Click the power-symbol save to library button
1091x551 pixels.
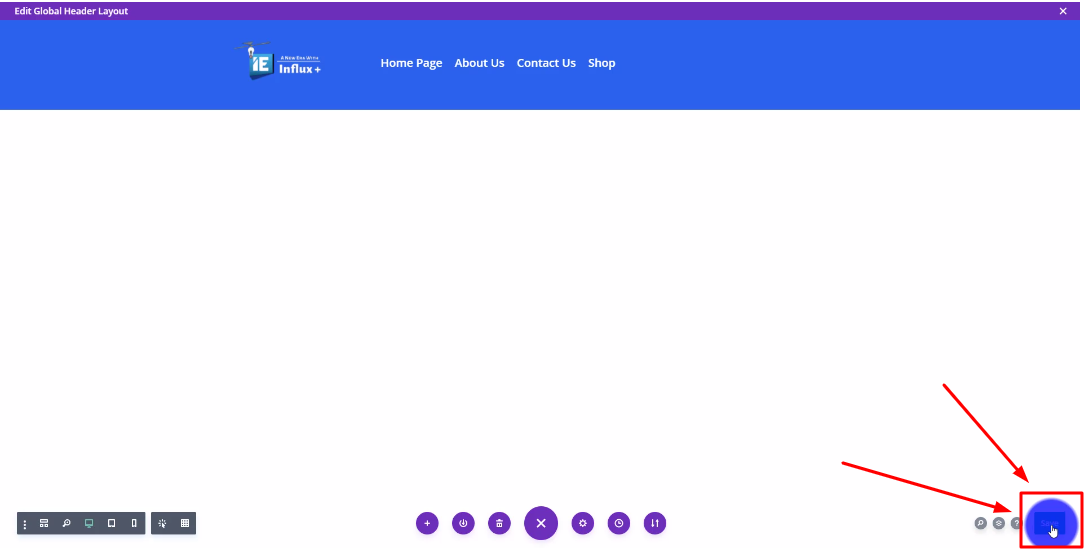(463, 523)
